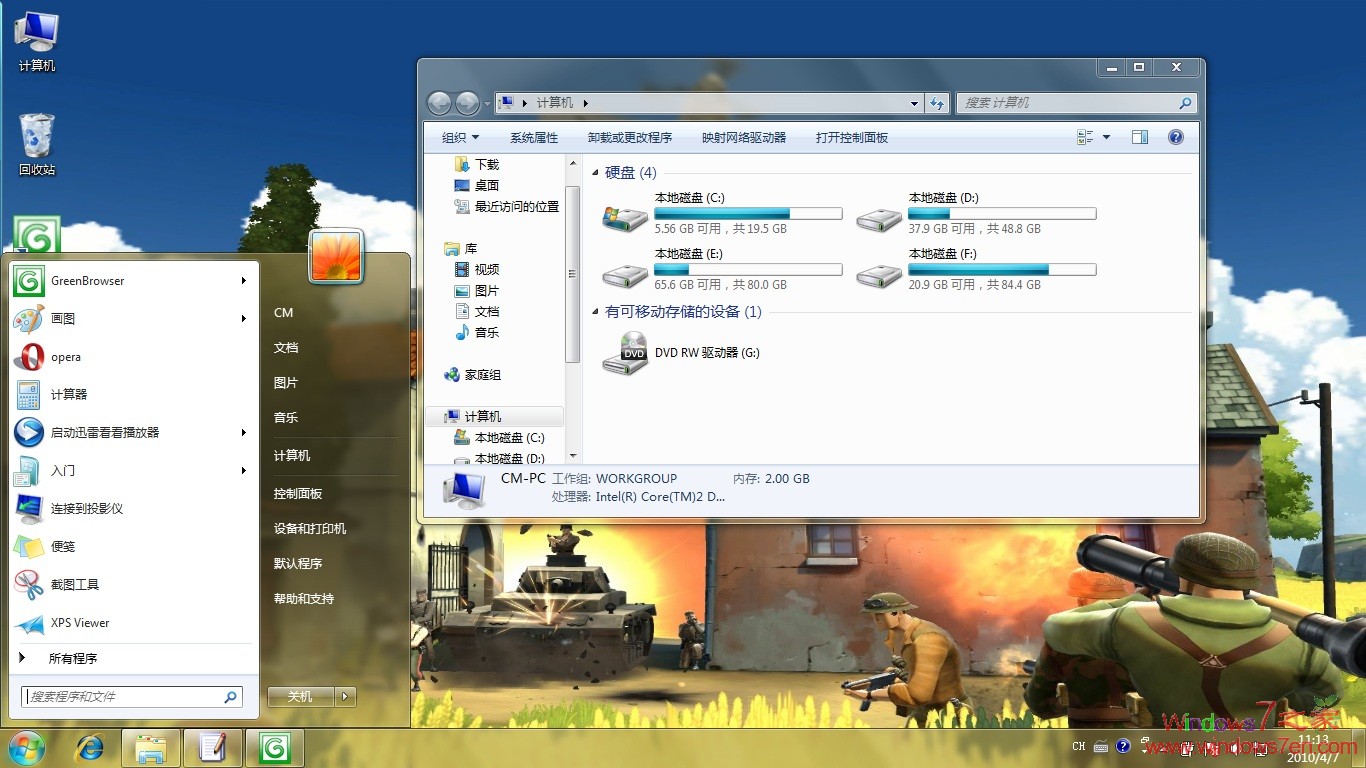Expand 入门 submenu arrow
1366x768 pixels.
243,471
